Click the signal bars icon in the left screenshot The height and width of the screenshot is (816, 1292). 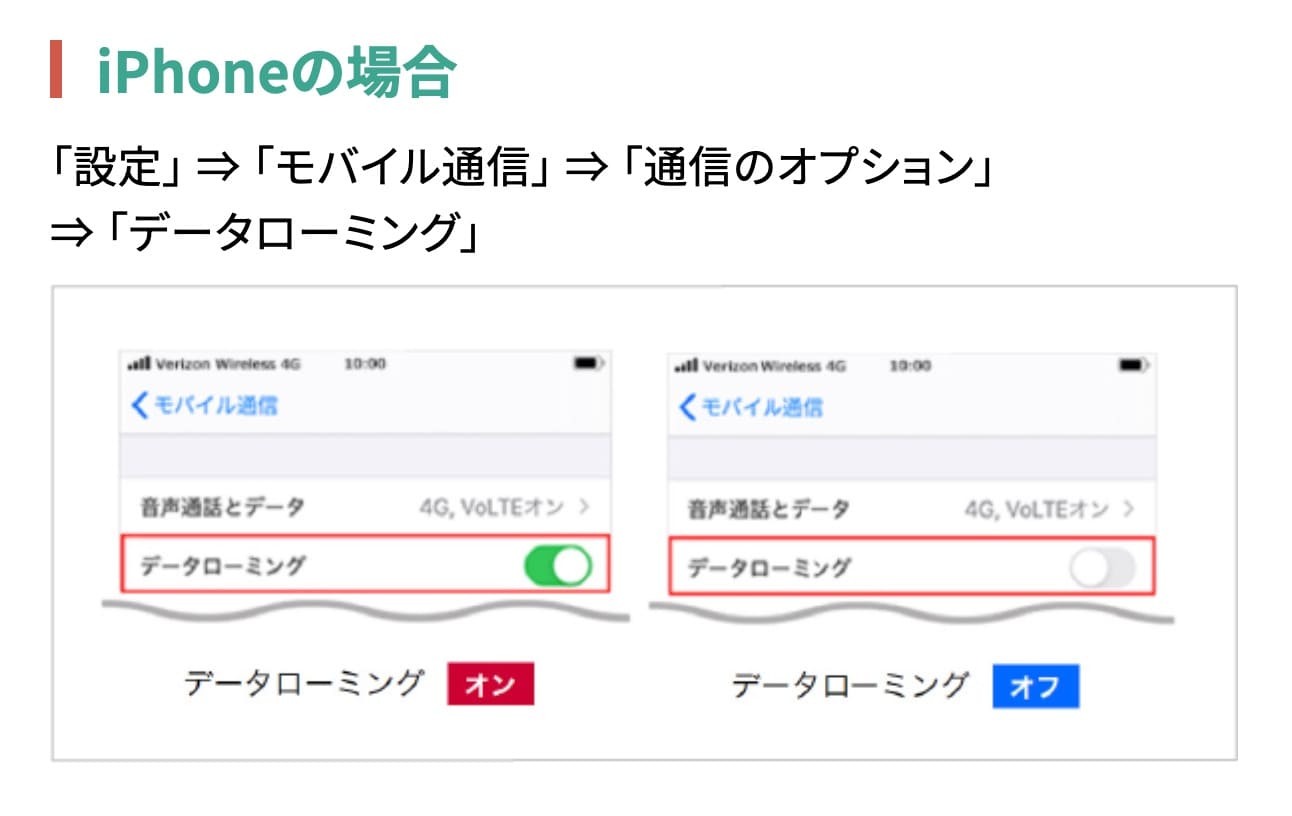(139, 364)
